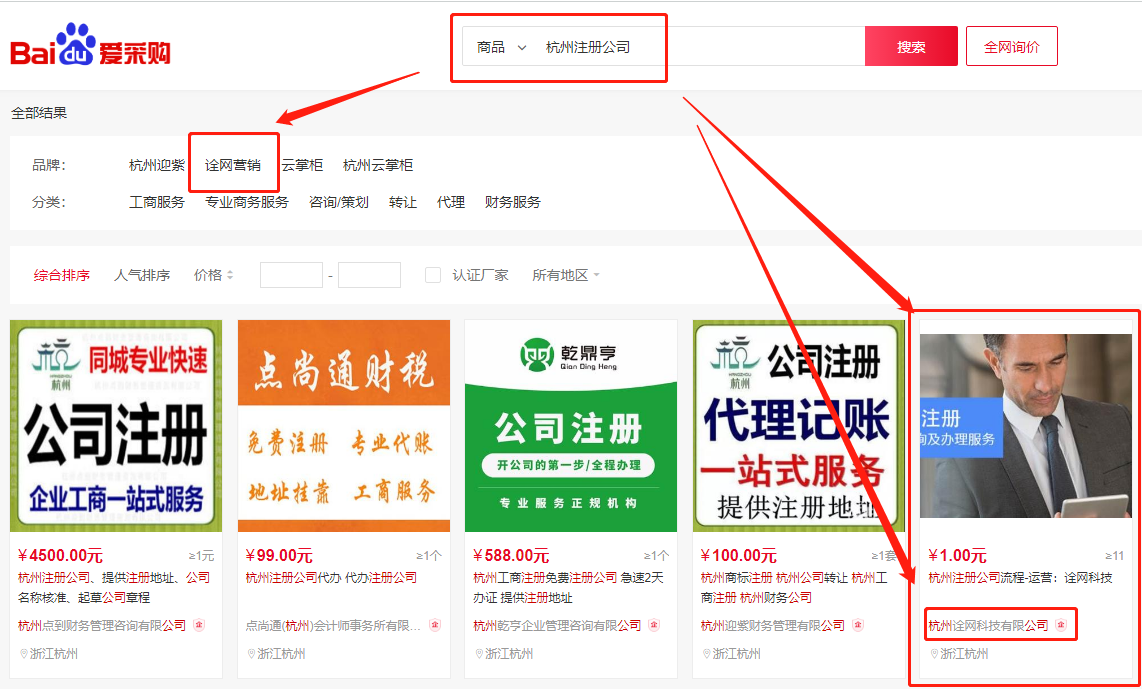The image size is (1142, 689).
Task: Open supplier 杭州点到财务管理咨询有限公司
Action: point(102,626)
